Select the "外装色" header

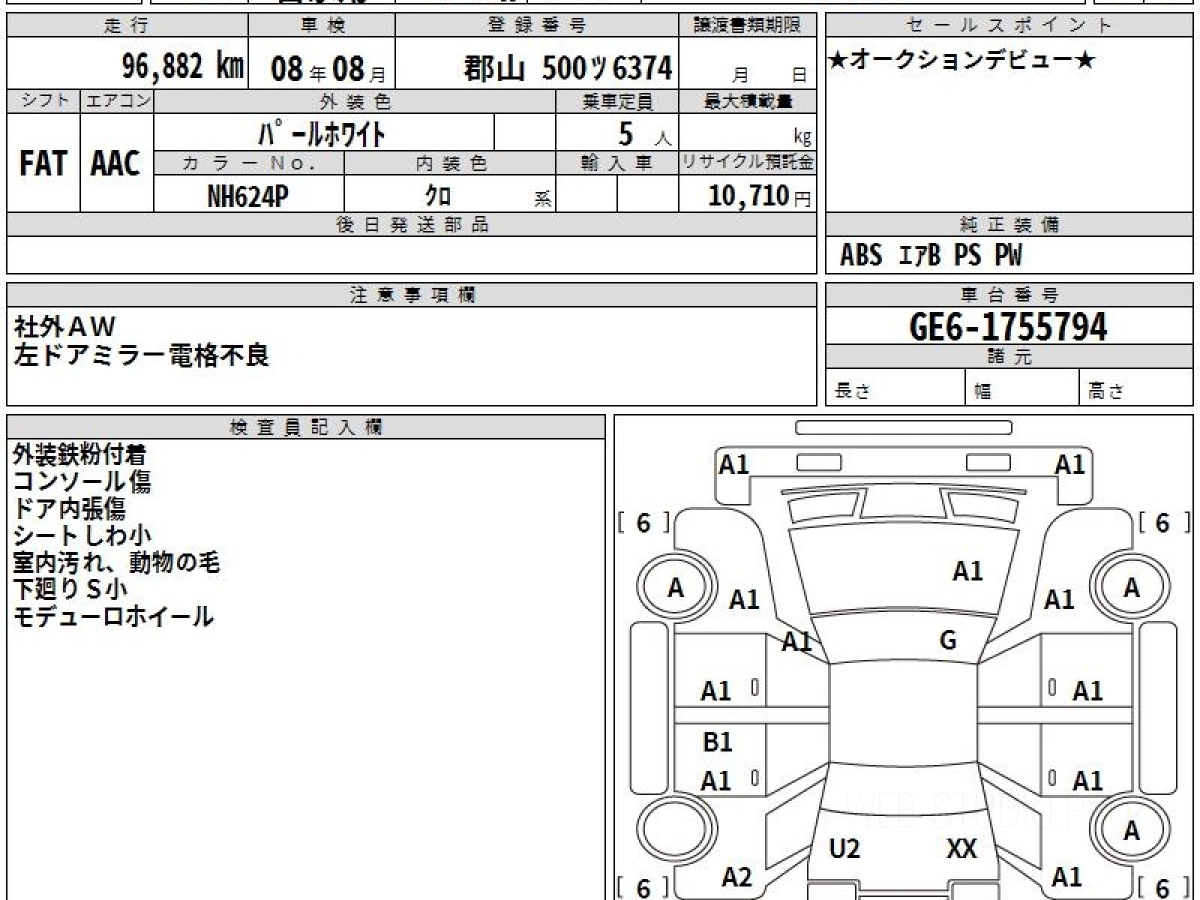click(355, 101)
